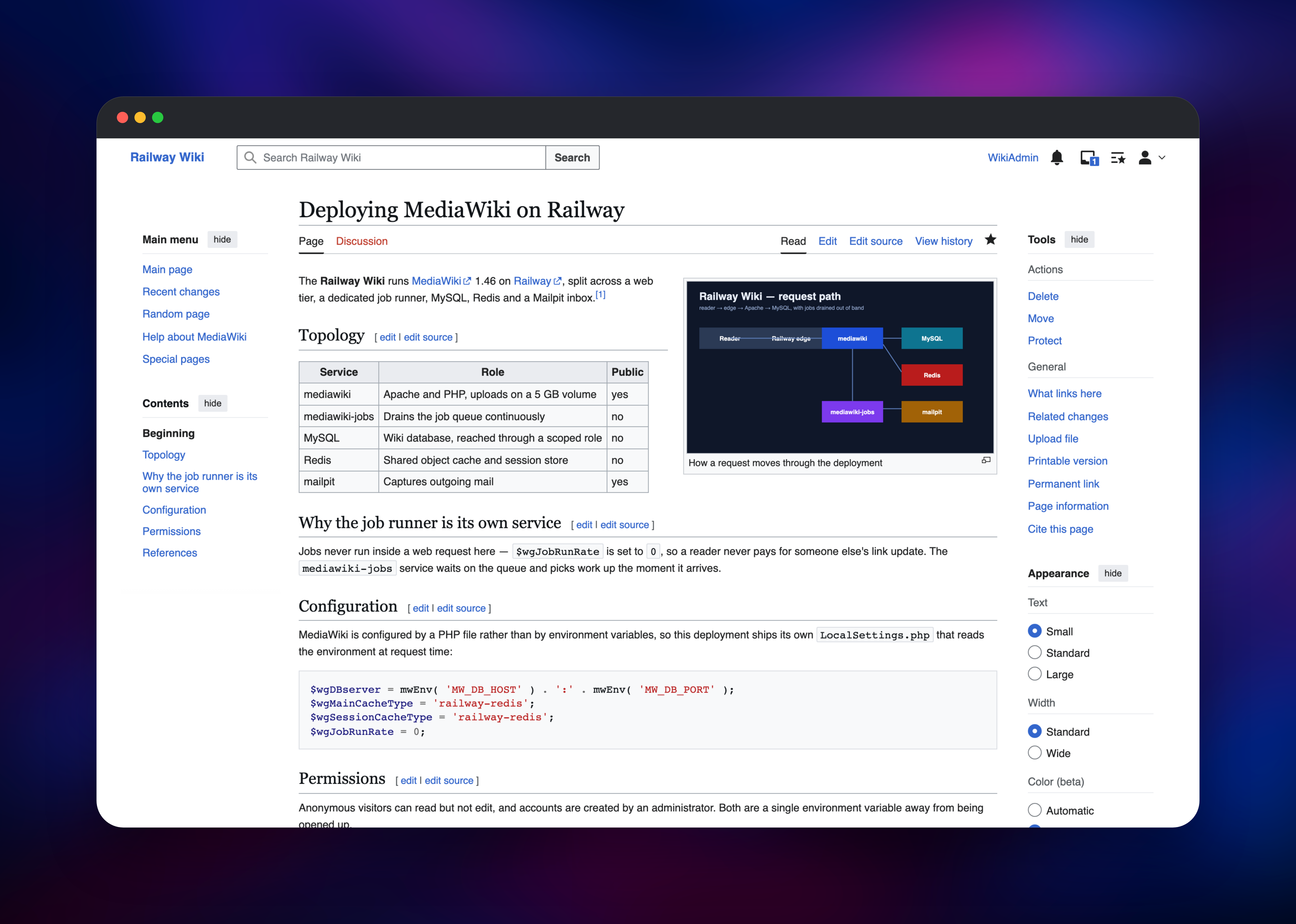Select the Automatic color radio
The height and width of the screenshot is (924, 1296).
click(x=1035, y=810)
